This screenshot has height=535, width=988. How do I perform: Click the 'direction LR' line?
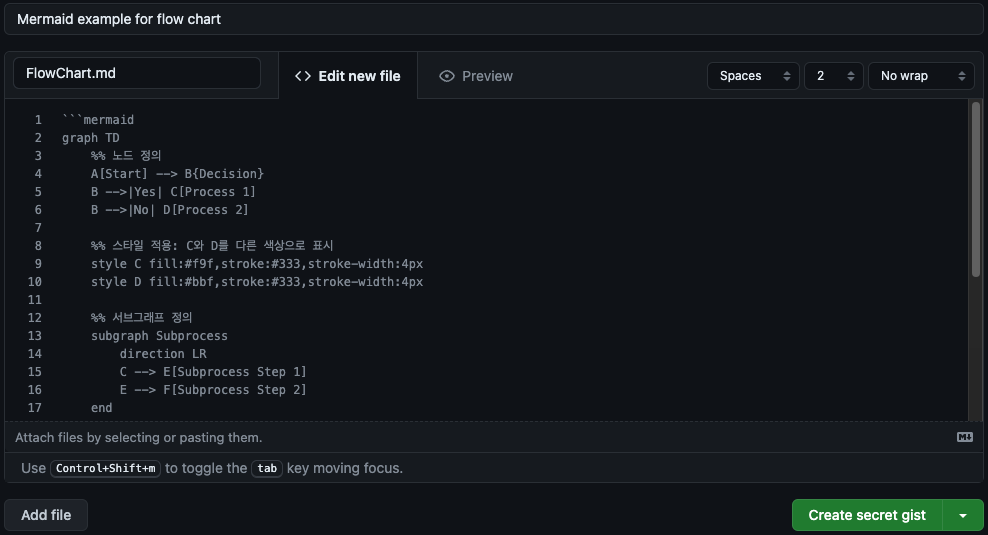pos(163,354)
